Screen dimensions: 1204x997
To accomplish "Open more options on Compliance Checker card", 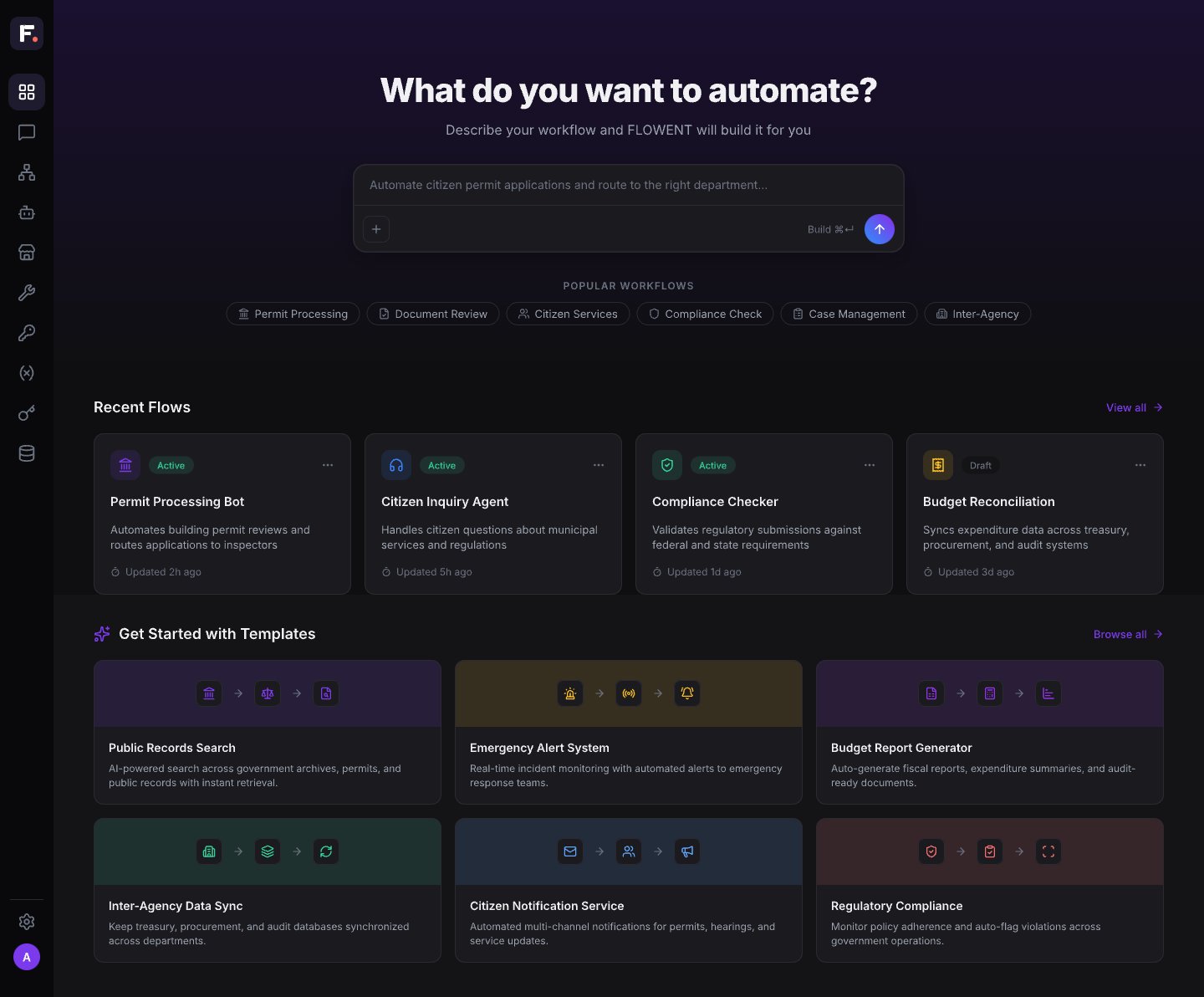I will 870,465.
